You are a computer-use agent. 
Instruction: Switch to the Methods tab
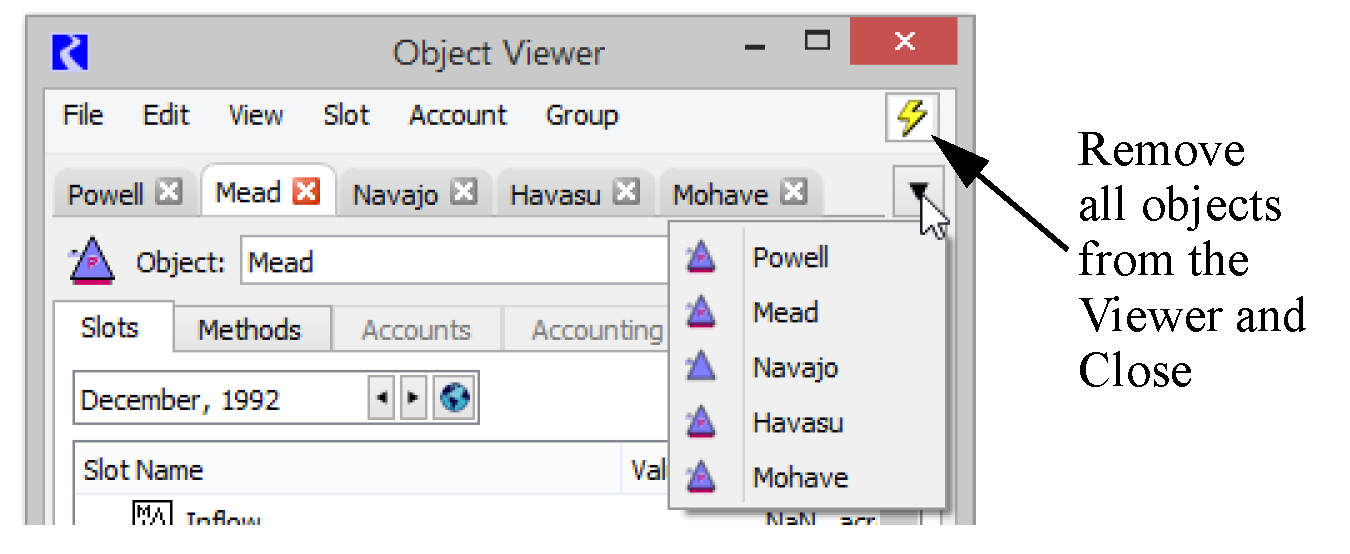point(249,330)
